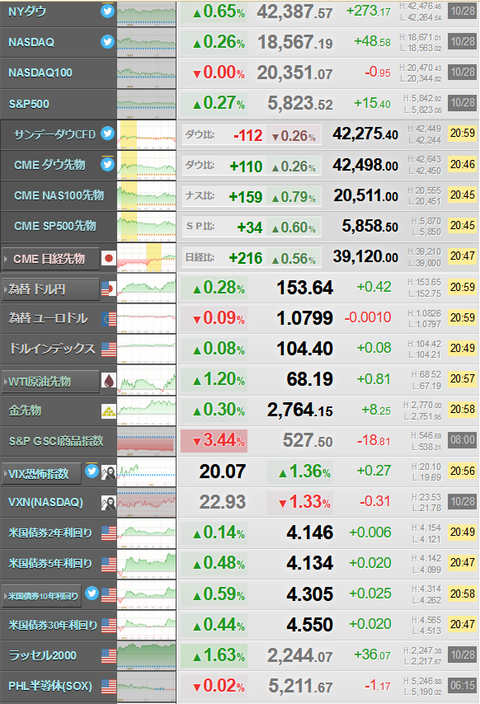Click the NASDAQ price 18,567.19
The width and height of the screenshot is (480, 704).
295,43
